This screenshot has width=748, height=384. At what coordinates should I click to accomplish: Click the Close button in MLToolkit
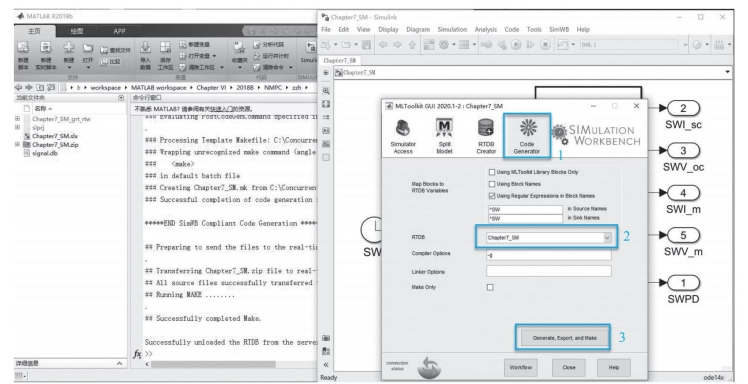tap(569, 367)
